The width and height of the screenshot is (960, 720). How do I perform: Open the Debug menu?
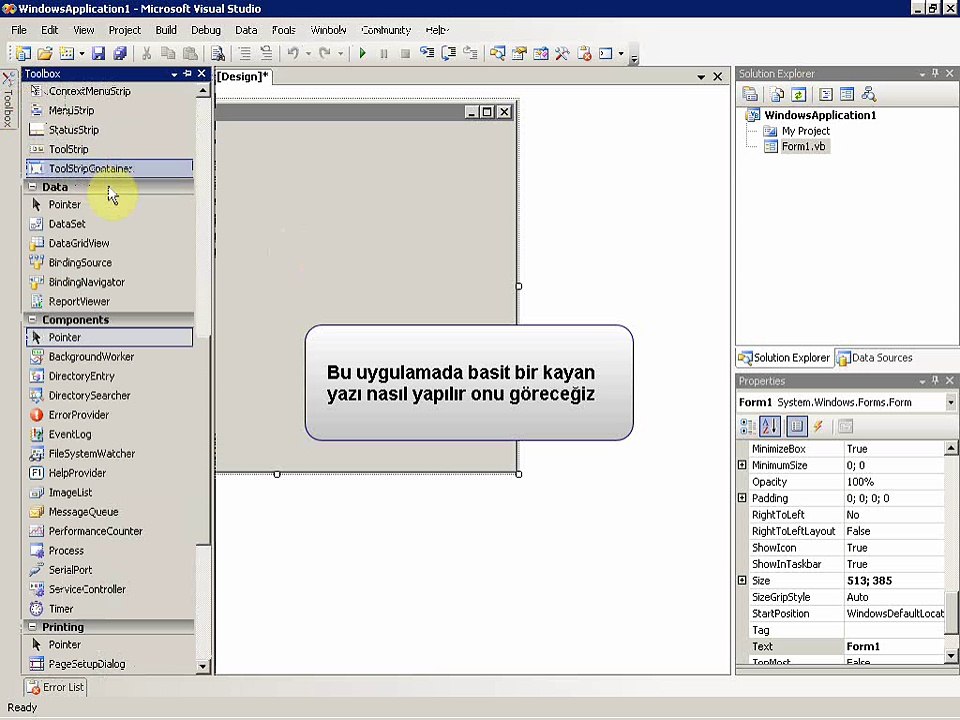coord(206,30)
